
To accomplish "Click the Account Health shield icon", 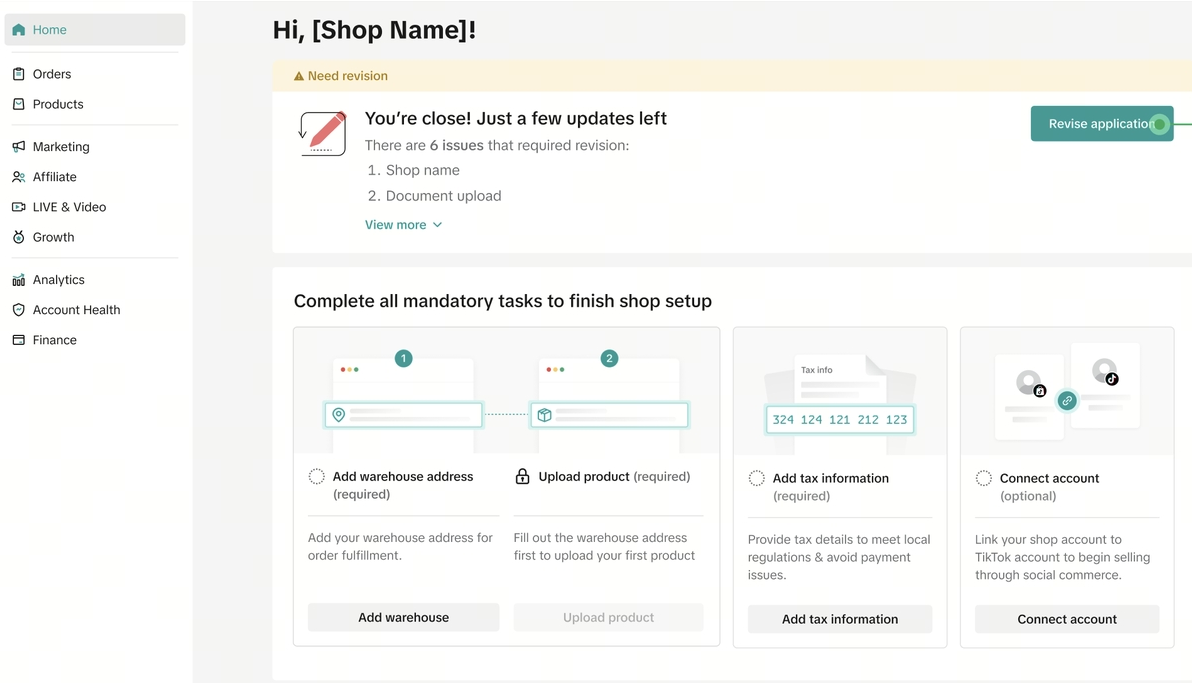I will pos(19,310).
